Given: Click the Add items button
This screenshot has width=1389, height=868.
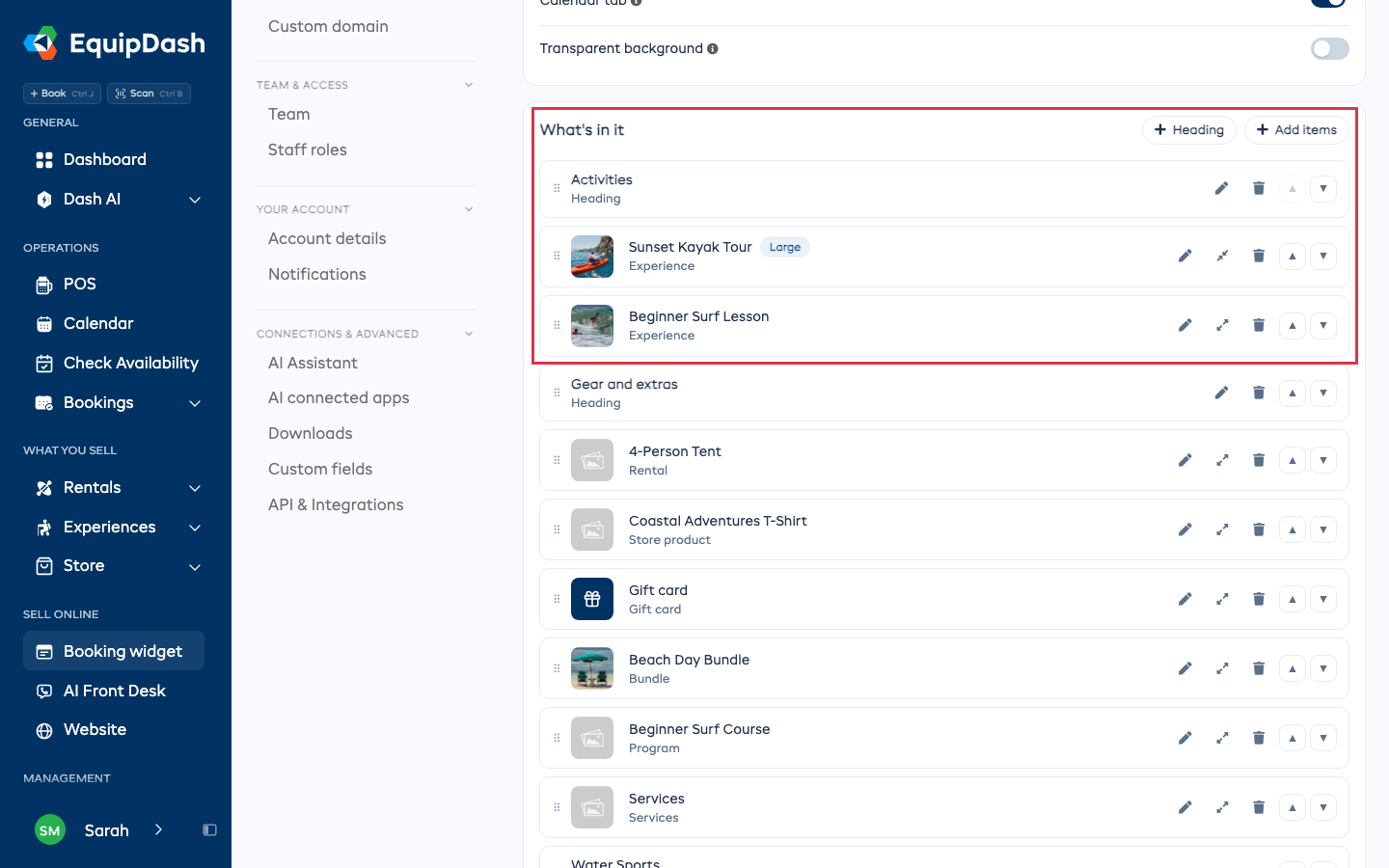Looking at the screenshot, I should click(1296, 130).
